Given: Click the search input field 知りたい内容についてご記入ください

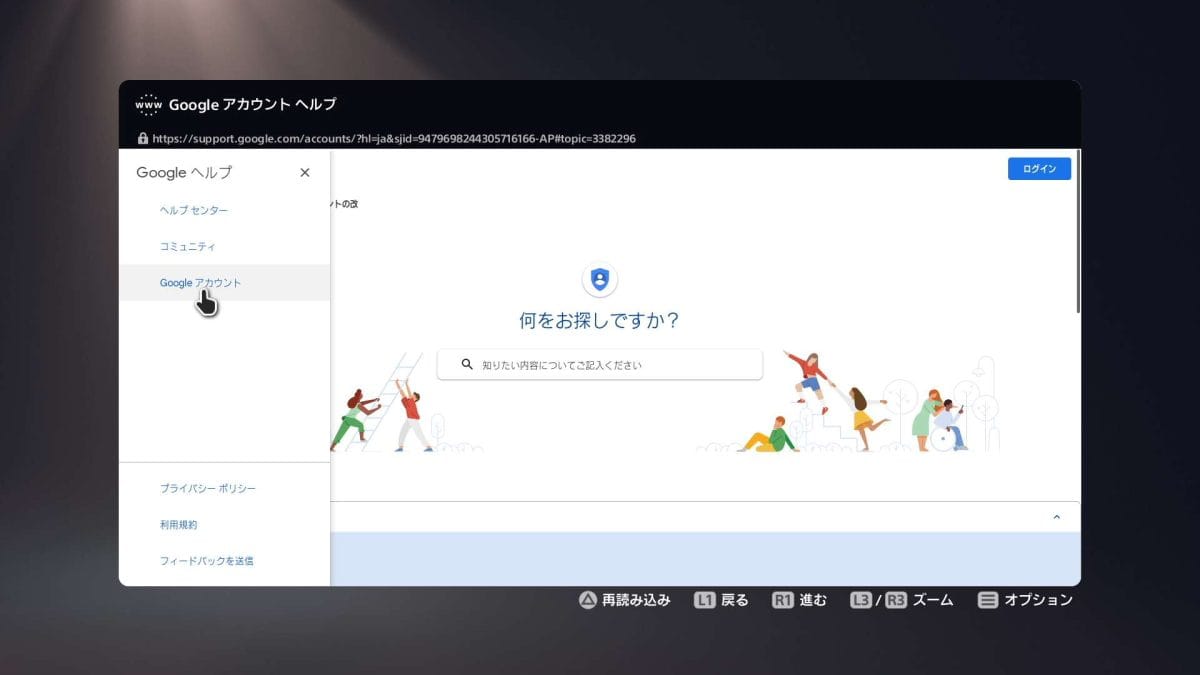Looking at the screenshot, I should [599, 365].
